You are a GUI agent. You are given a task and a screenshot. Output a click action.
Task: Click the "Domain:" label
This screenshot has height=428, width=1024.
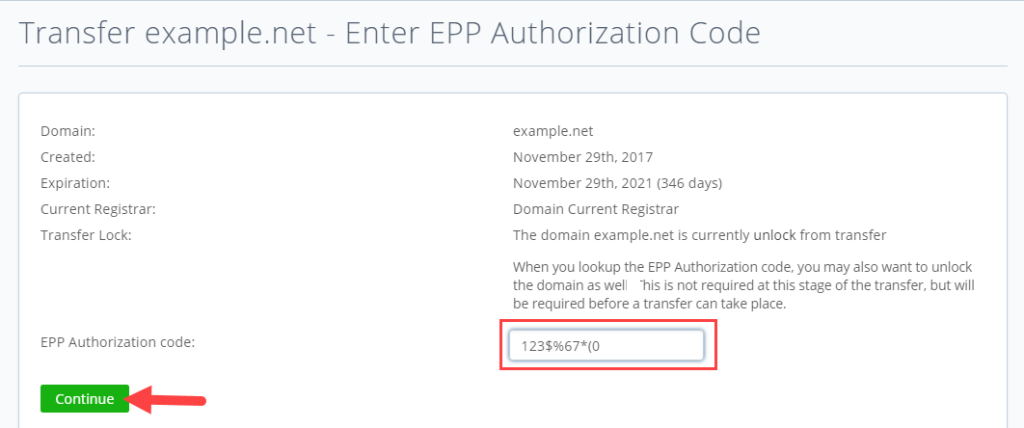[x=67, y=130]
